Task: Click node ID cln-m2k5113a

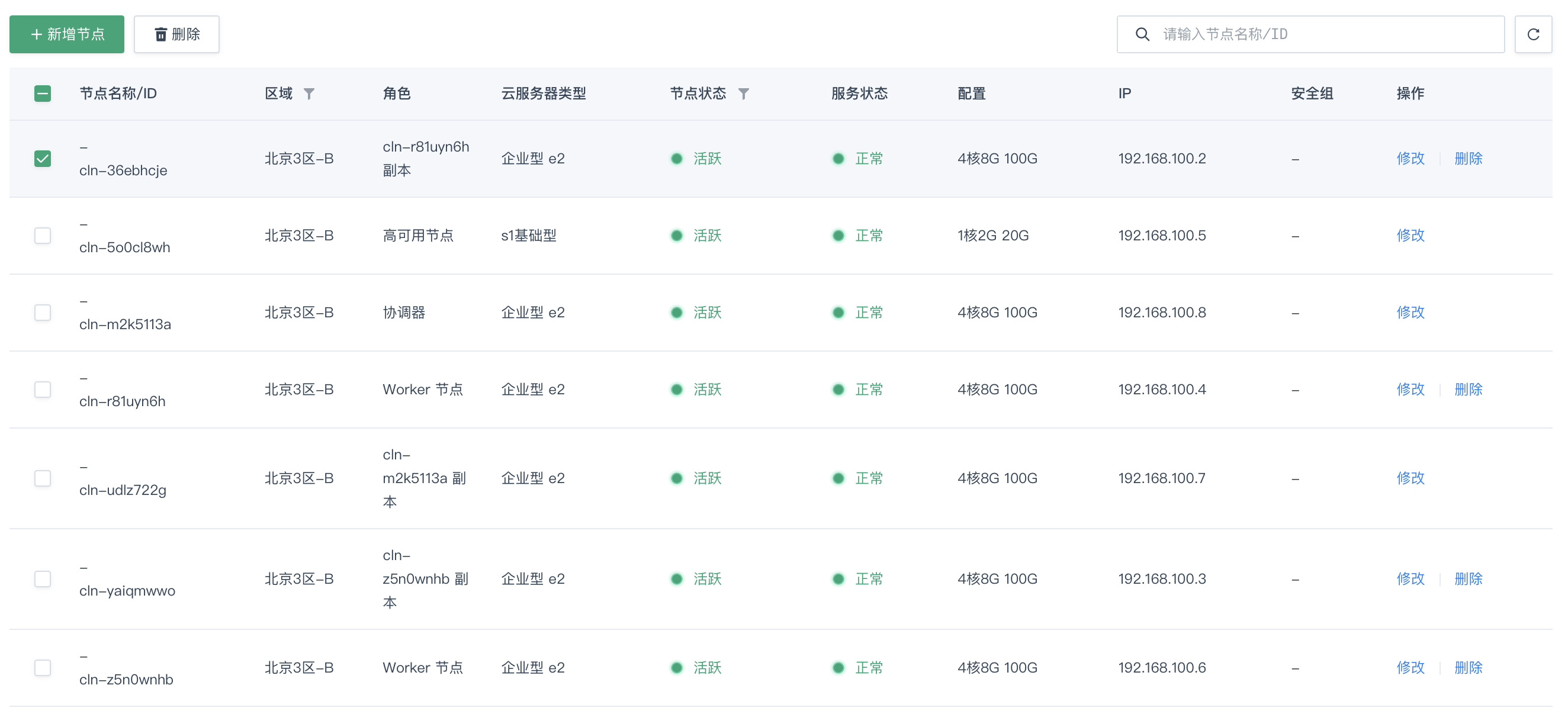Action: pyautogui.click(x=126, y=324)
